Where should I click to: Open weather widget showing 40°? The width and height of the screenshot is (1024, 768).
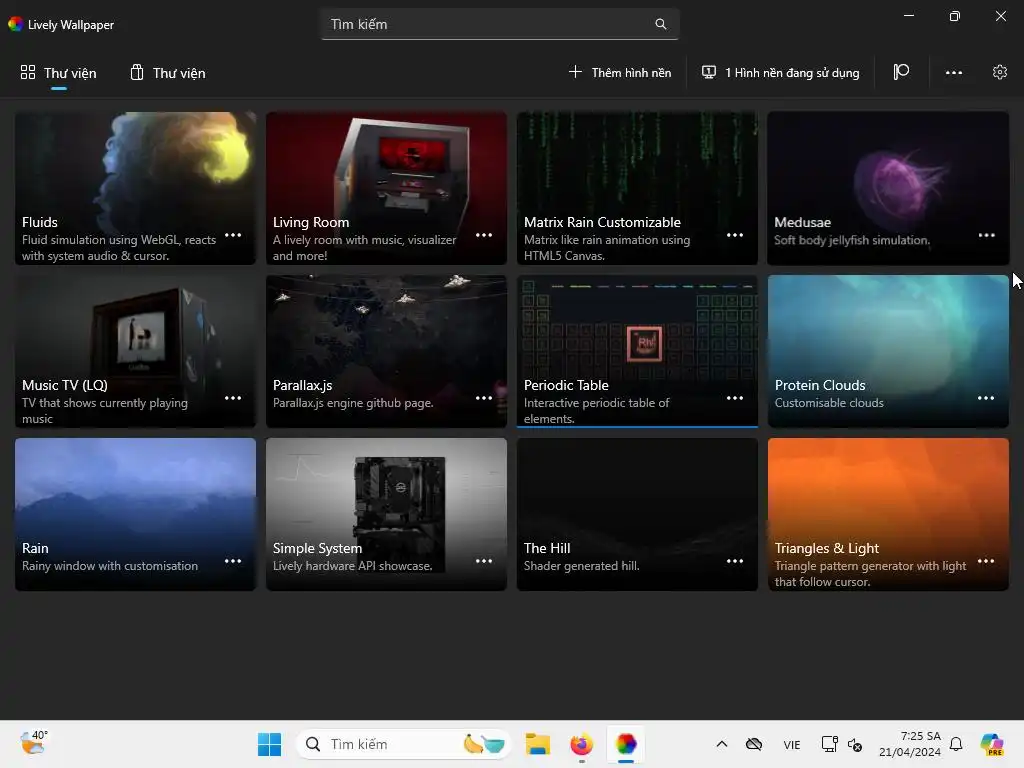click(x=34, y=743)
